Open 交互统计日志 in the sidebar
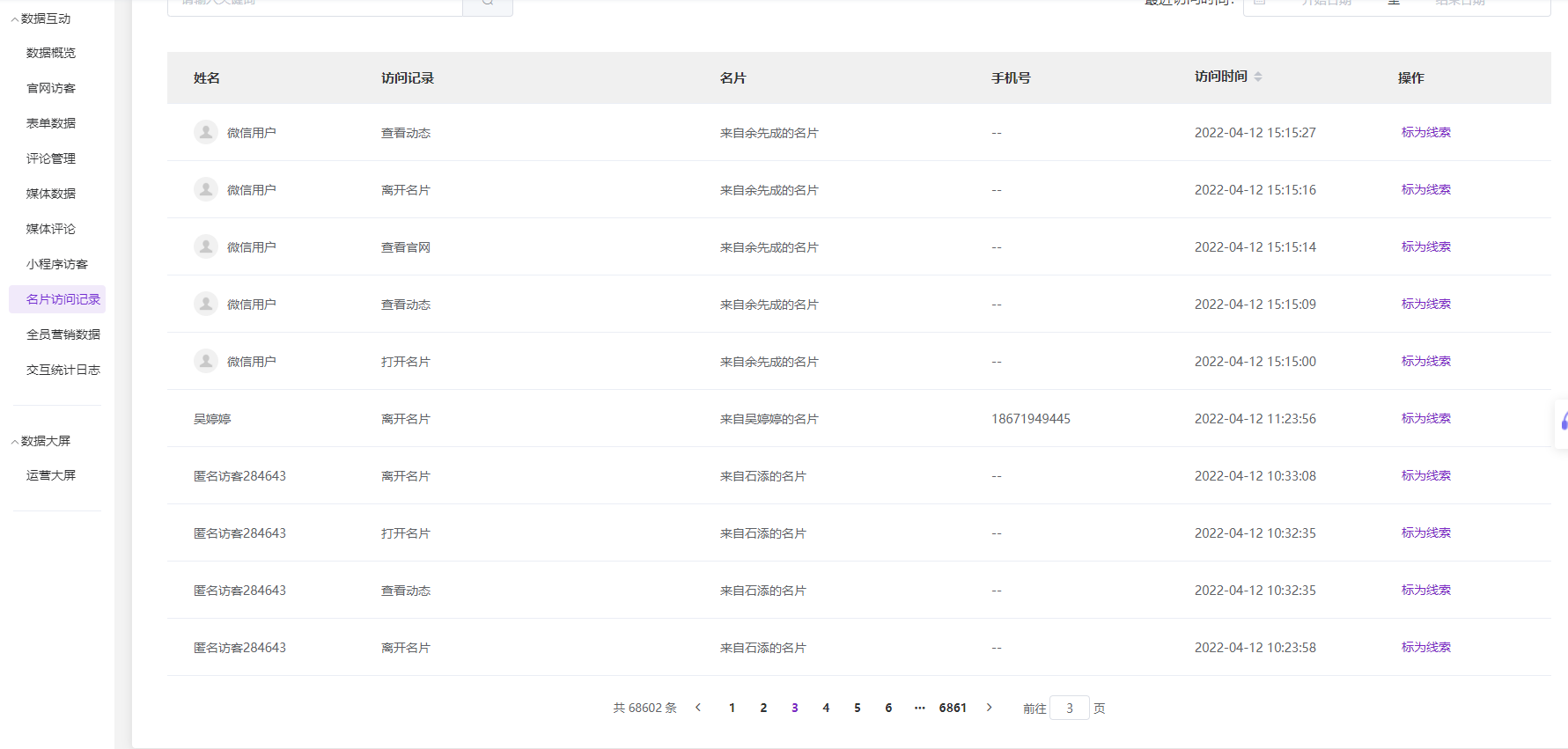1568x749 pixels. point(63,370)
